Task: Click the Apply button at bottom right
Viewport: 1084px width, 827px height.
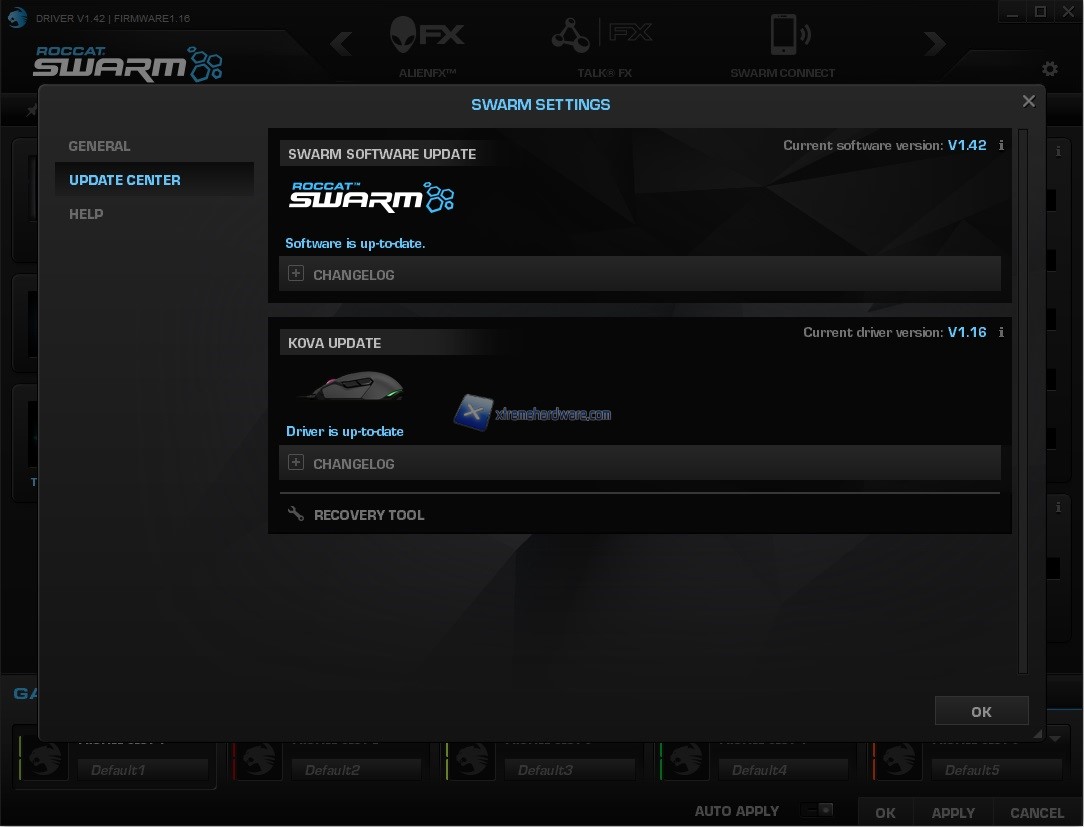Action: tap(952, 813)
